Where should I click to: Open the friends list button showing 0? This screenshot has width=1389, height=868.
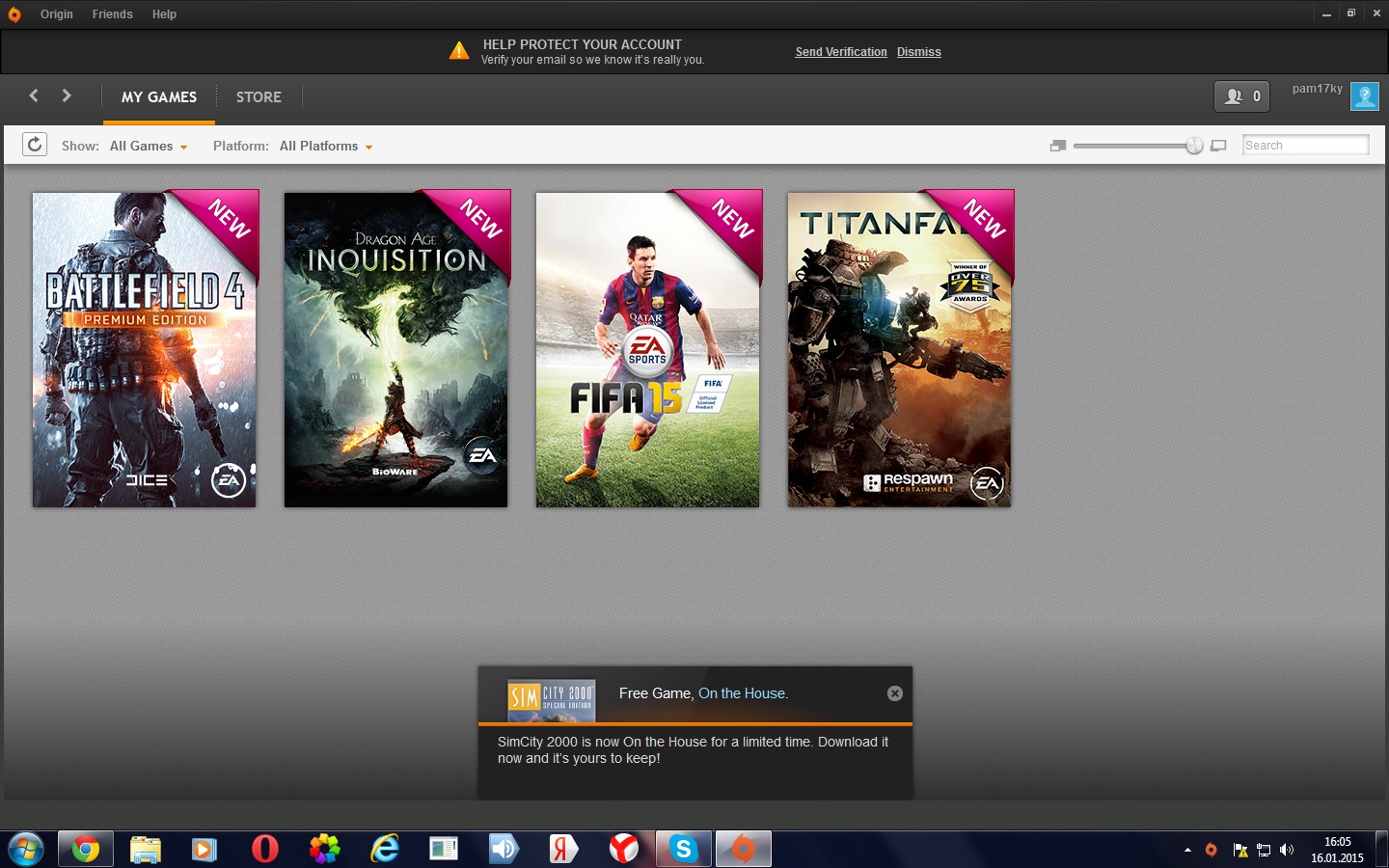tap(1241, 96)
